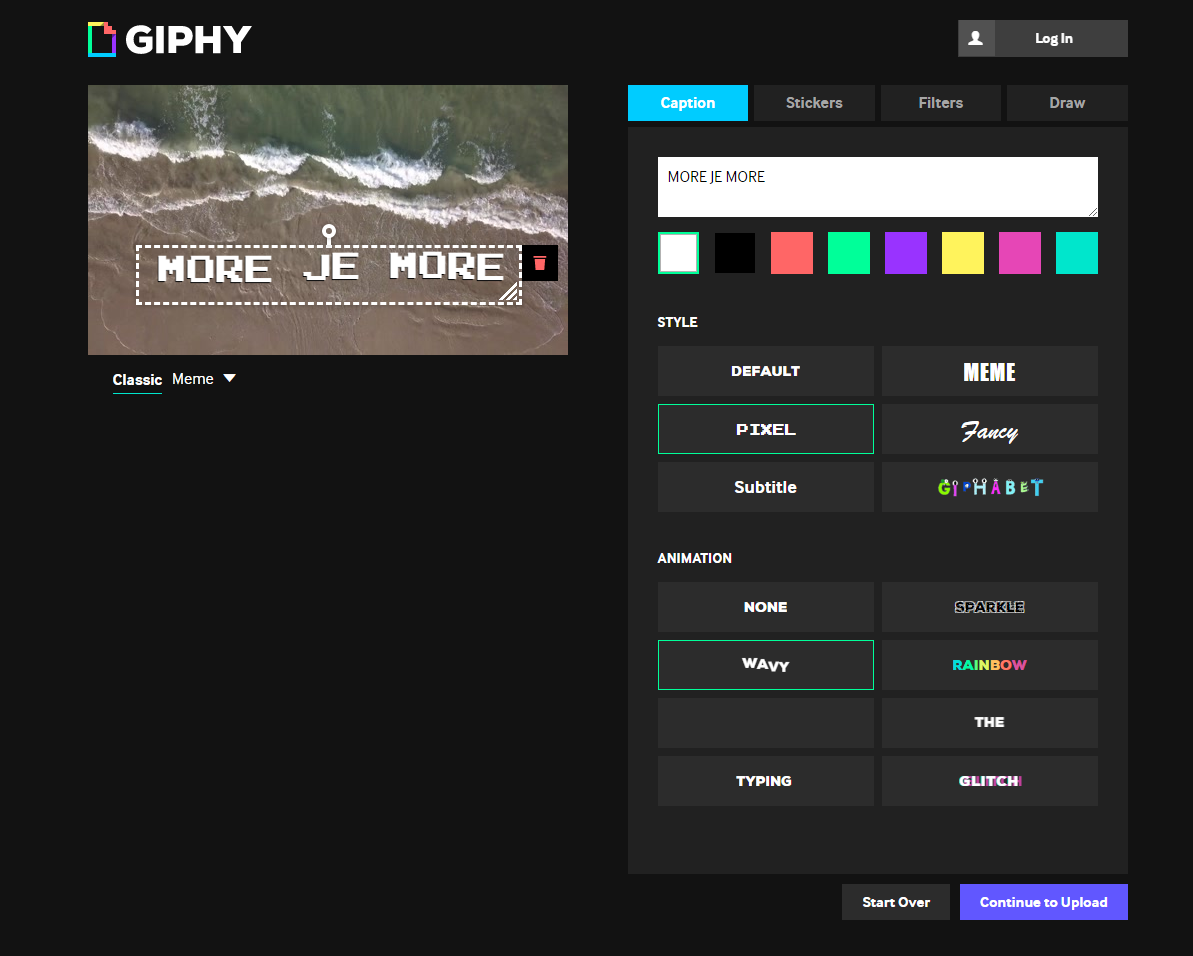Click the caption resize corner handle

click(x=509, y=291)
